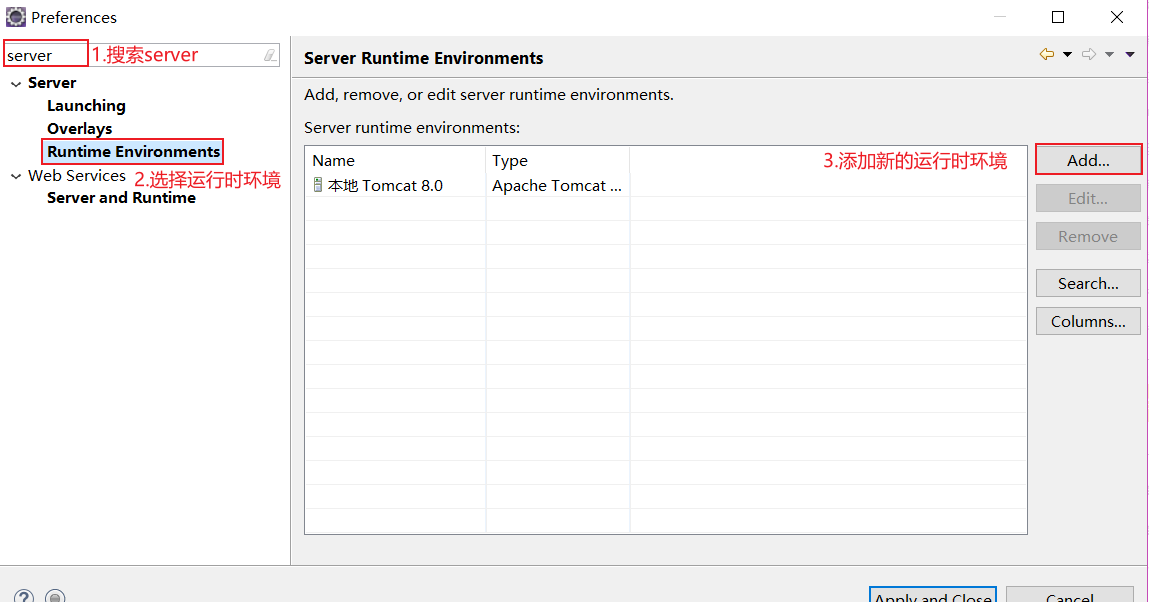The width and height of the screenshot is (1149, 602).
Task: Click the round icon beside the help icon
Action: pos(55,595)
